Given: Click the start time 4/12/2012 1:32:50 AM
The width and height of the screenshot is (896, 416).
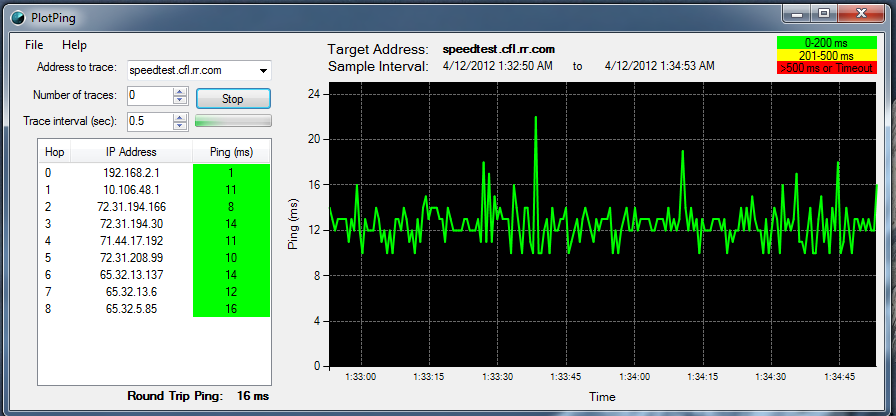Looking at the screenshot, I should (x=498, y=66).
